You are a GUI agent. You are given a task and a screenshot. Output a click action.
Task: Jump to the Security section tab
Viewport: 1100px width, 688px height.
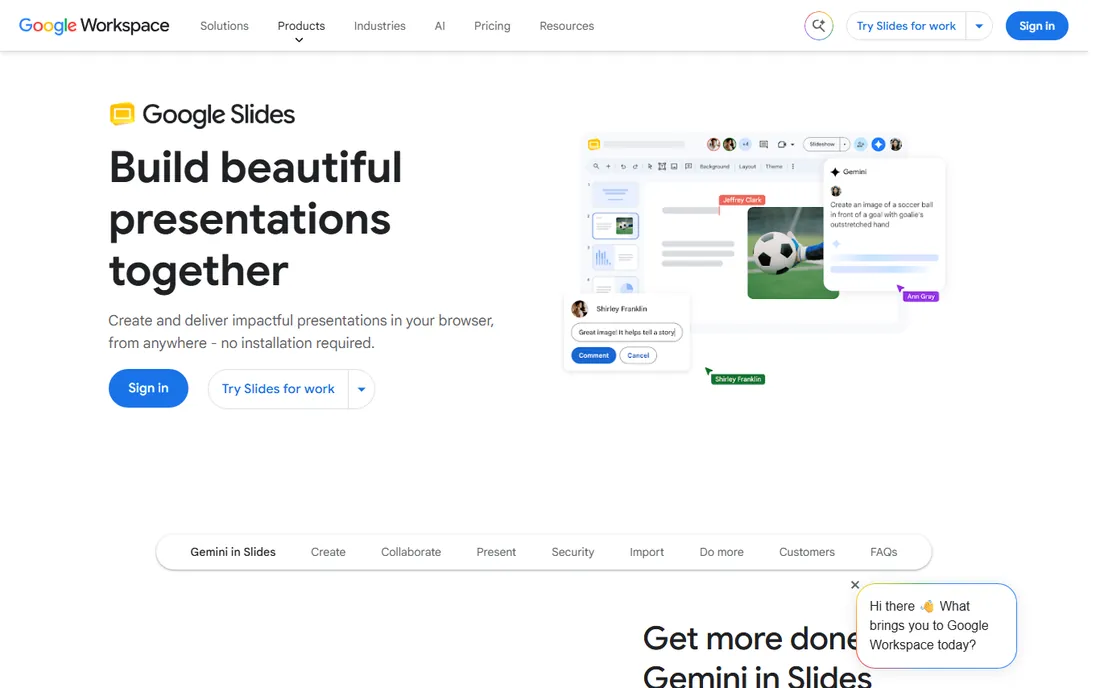[572, 552]
